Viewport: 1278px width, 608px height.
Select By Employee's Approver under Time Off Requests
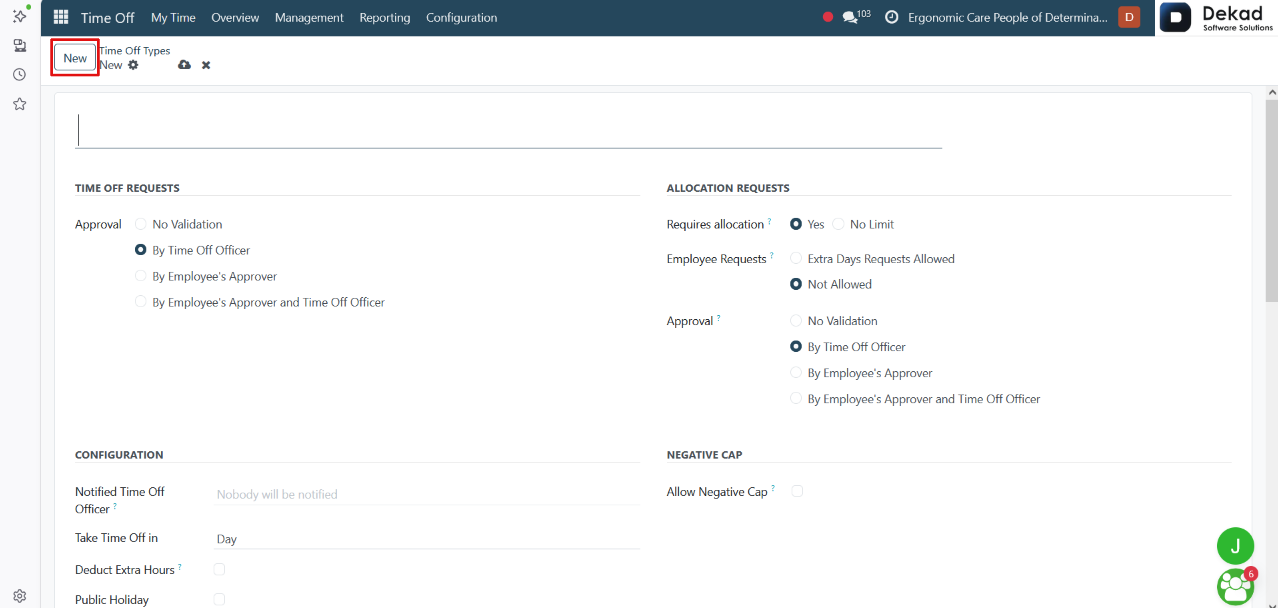point(141,276)
